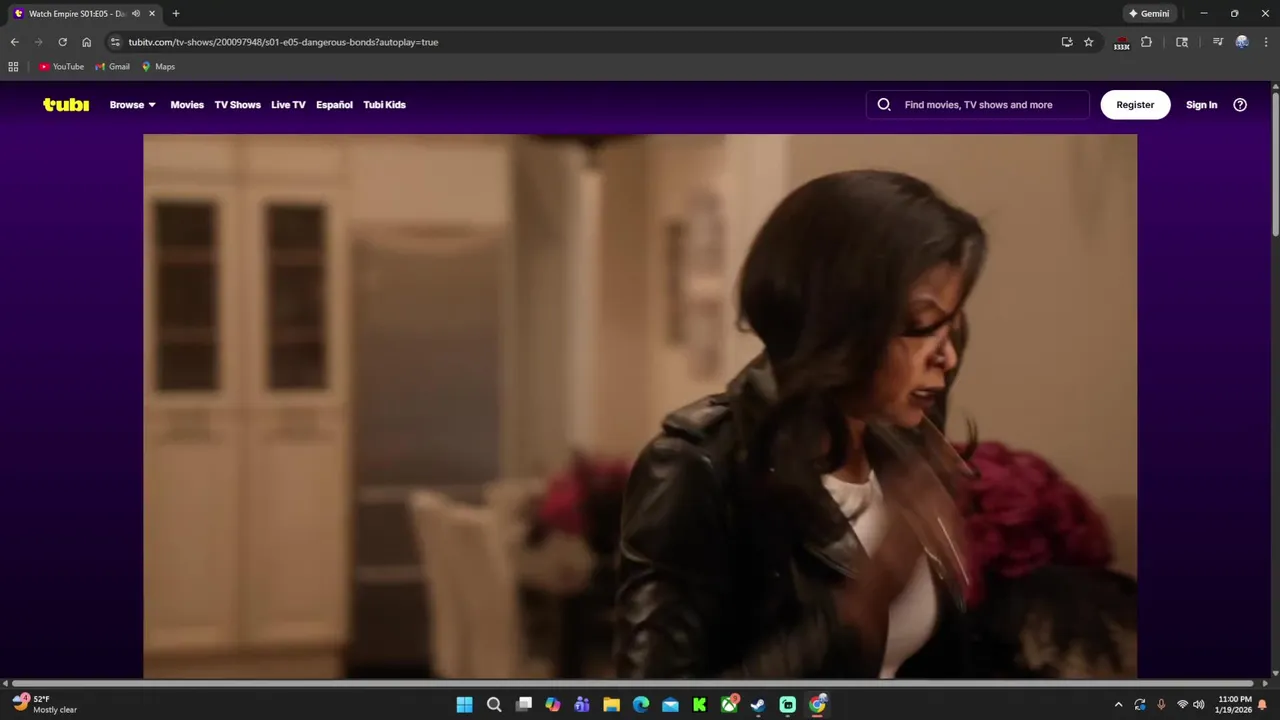Click the video player to pause playback

[x=640, y=406]
